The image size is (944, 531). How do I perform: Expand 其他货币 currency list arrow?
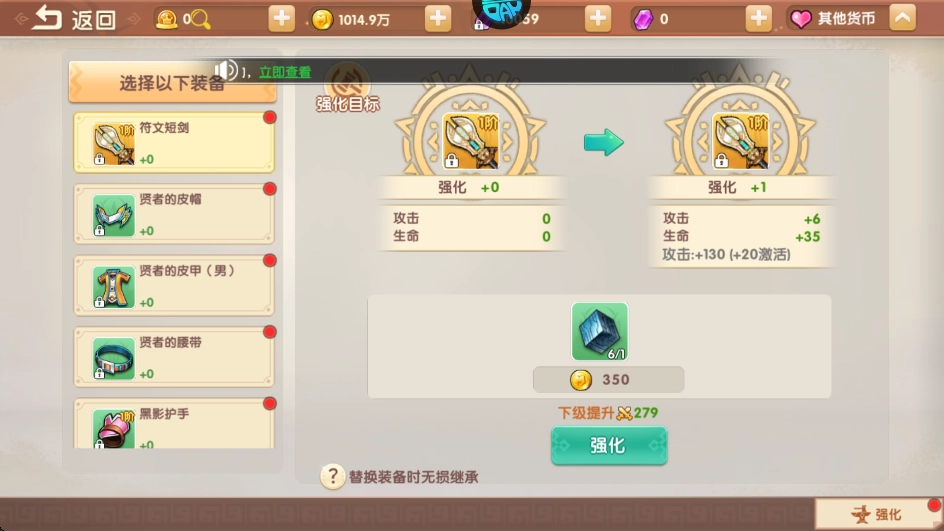click(902, 18)
